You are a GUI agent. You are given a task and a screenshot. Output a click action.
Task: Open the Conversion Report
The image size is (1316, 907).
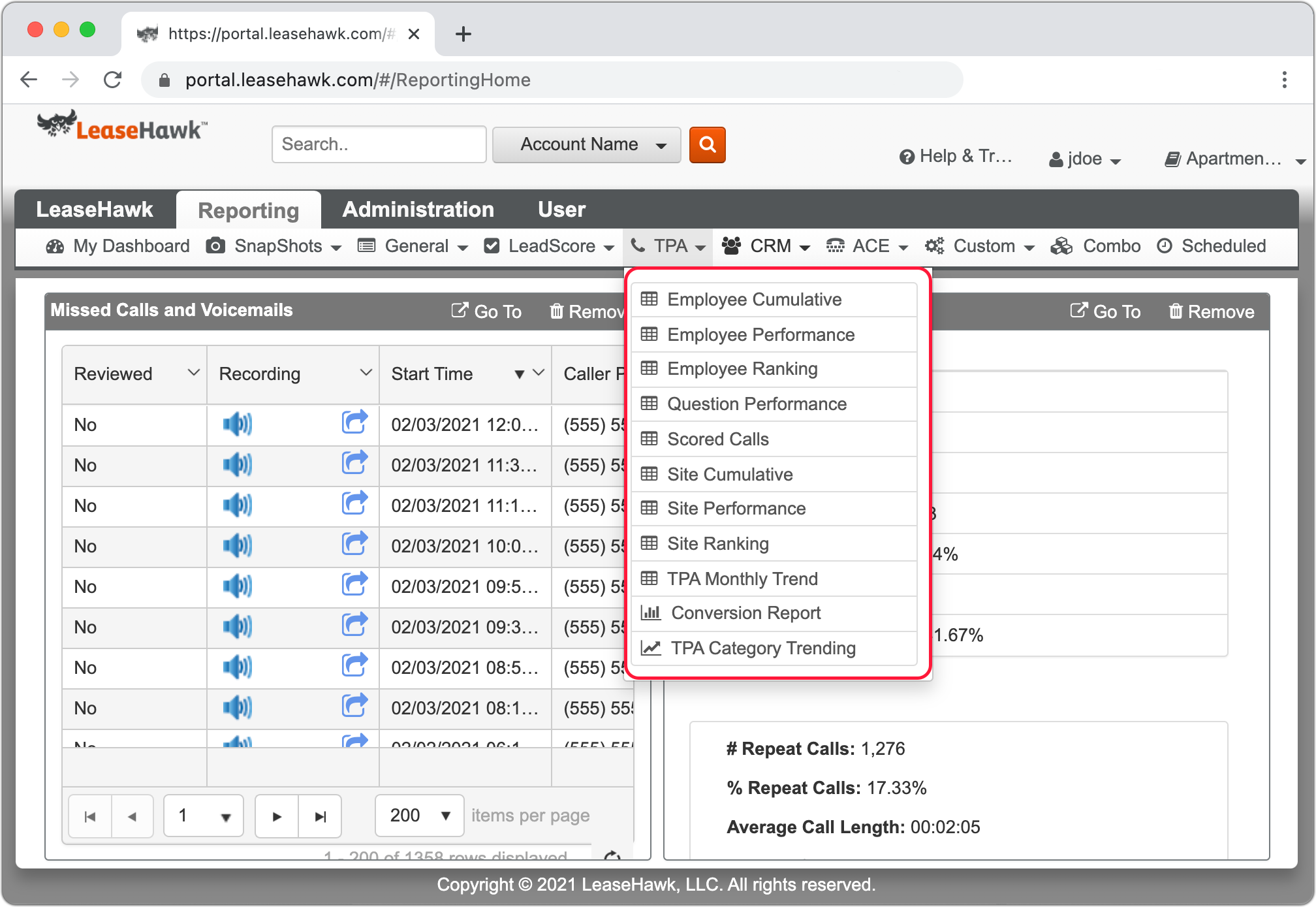774,613
